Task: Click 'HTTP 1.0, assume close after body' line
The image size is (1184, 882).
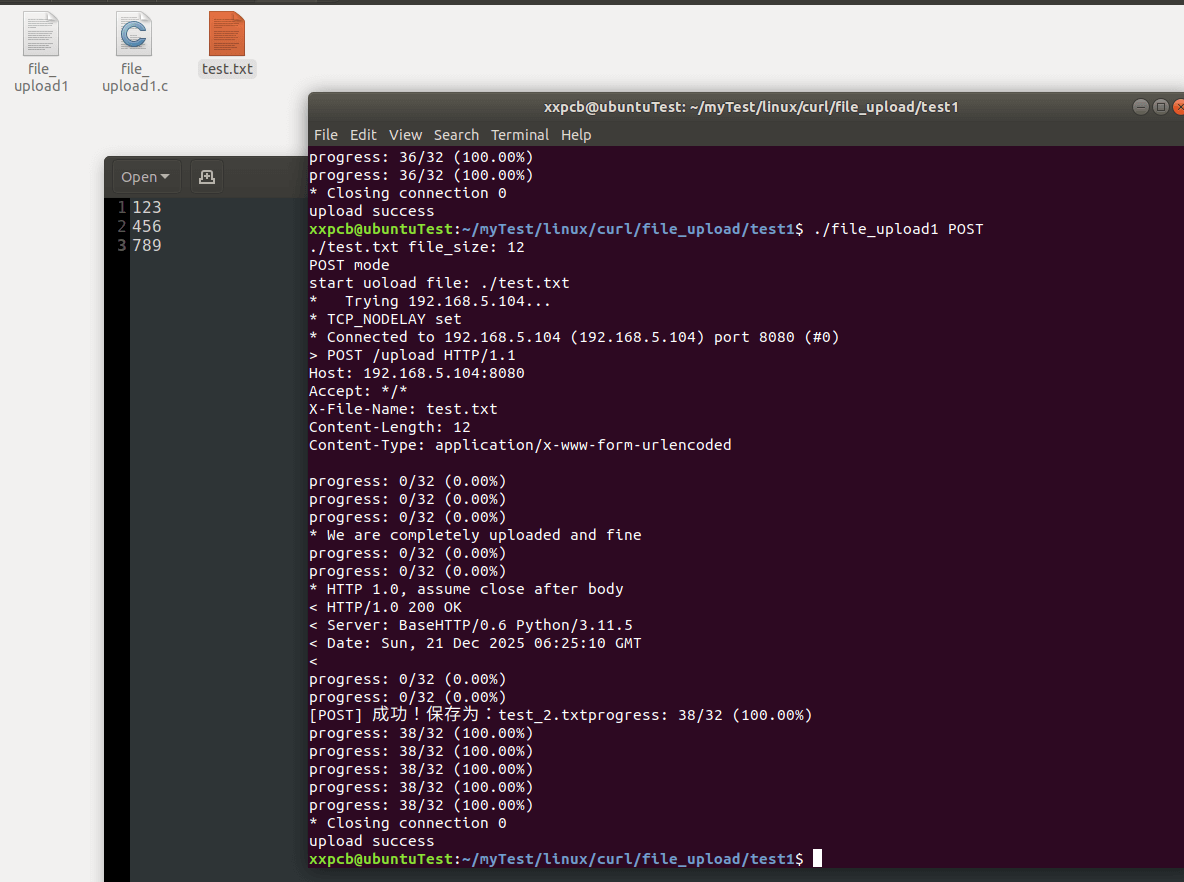Action: point(466,589)
